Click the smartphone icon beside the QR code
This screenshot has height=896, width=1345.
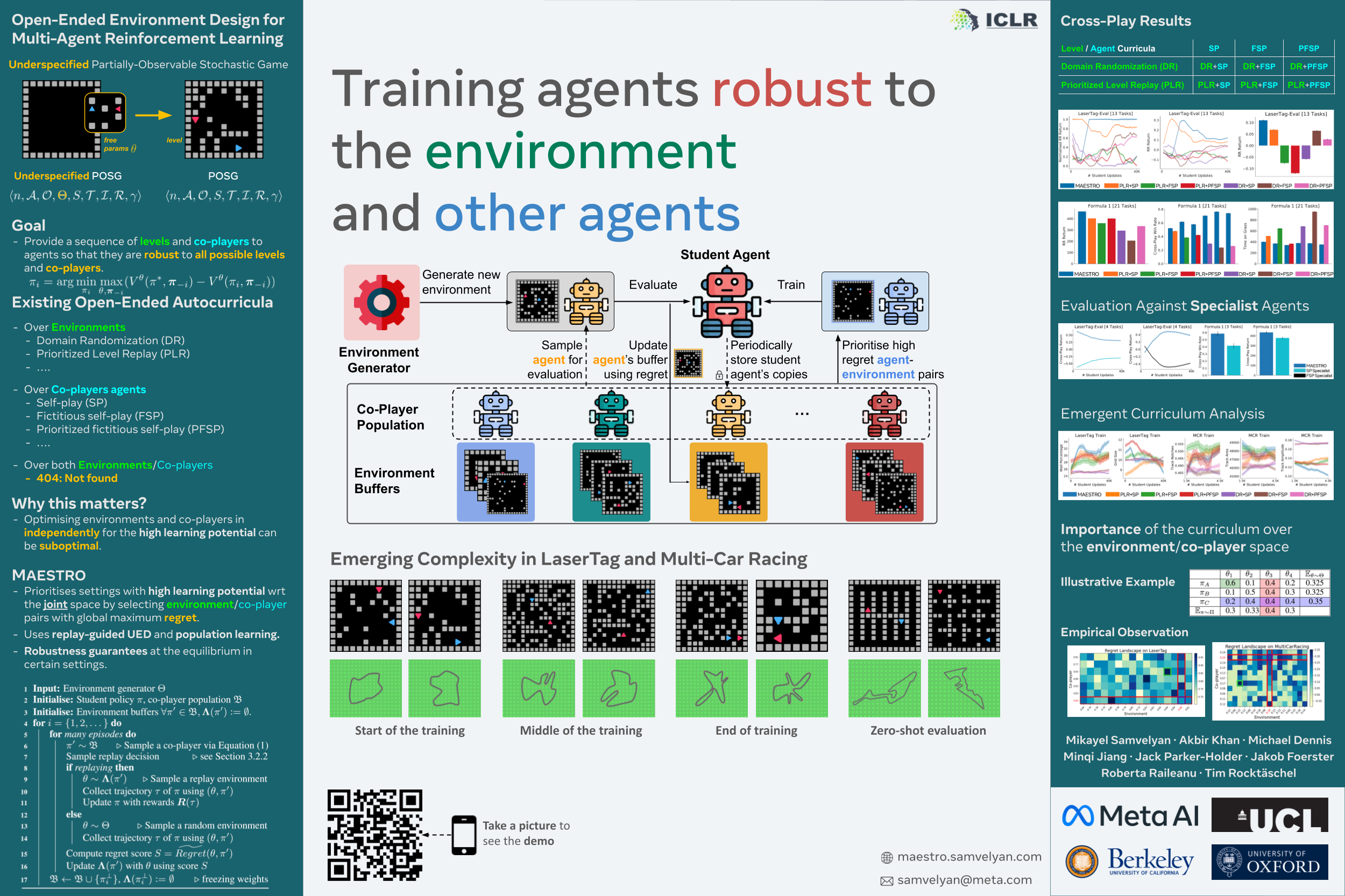click(464, 835)
